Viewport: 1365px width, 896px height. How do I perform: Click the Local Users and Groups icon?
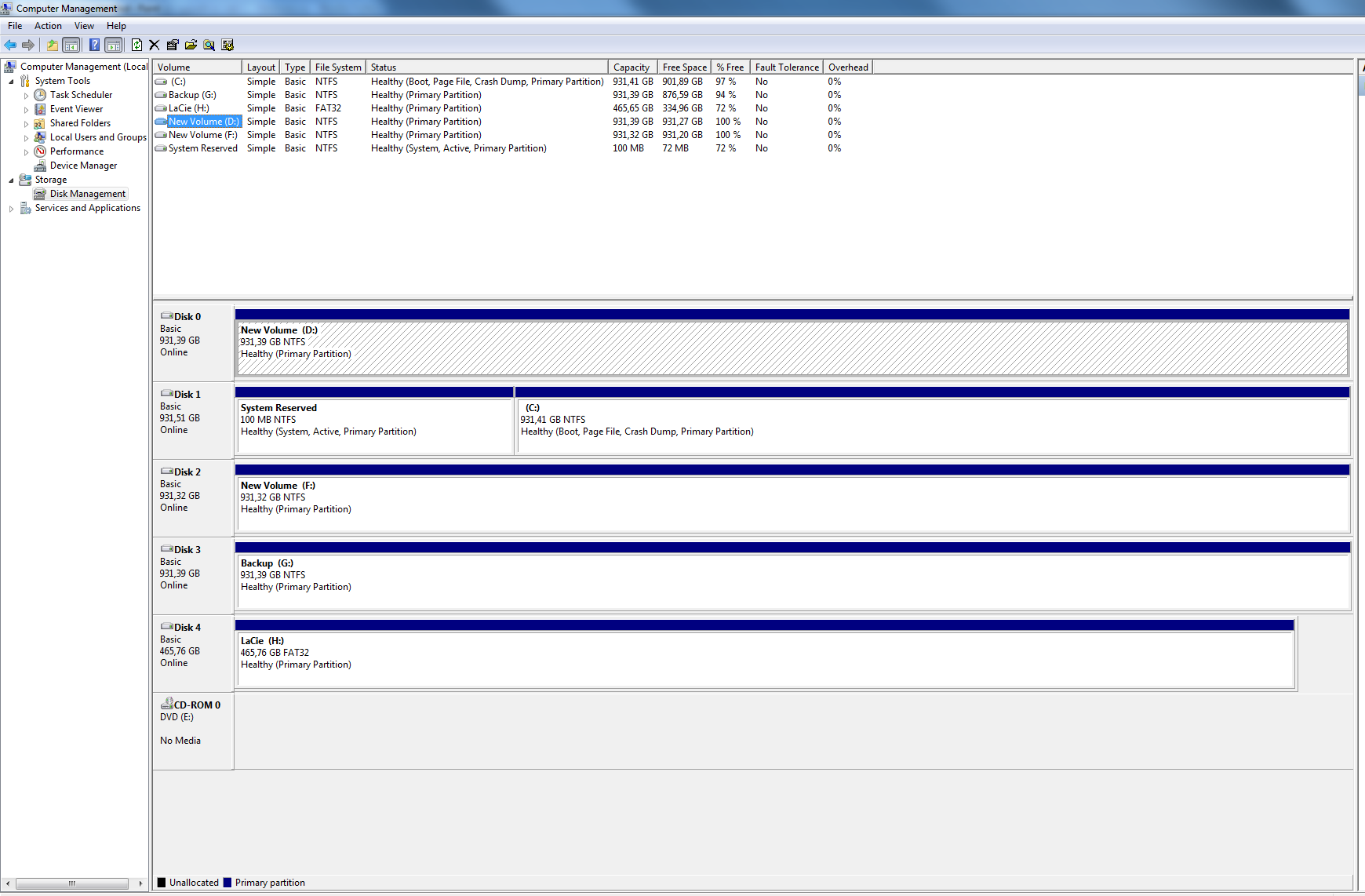[40, 137]
